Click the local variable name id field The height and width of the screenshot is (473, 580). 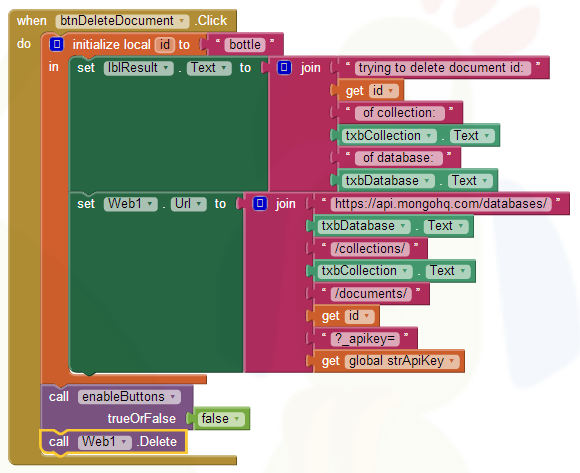165,45
